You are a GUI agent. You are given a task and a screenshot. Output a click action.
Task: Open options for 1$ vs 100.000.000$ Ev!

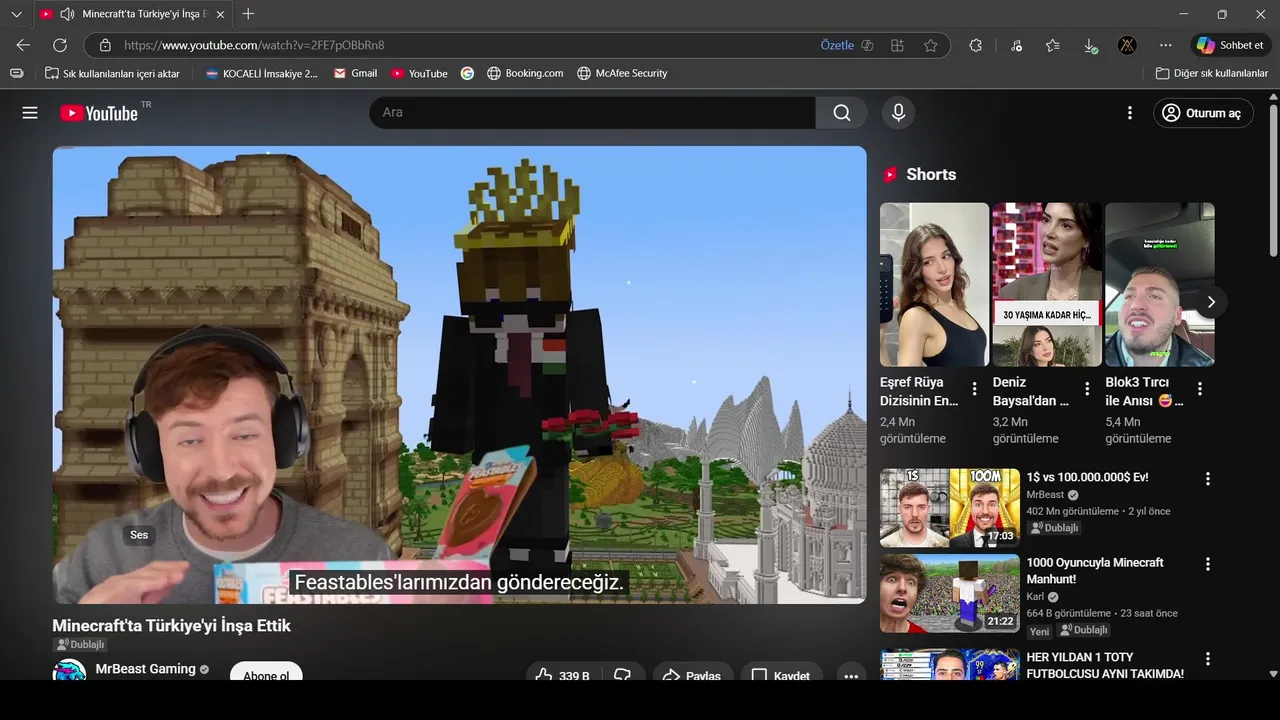tap(1208, 479)
